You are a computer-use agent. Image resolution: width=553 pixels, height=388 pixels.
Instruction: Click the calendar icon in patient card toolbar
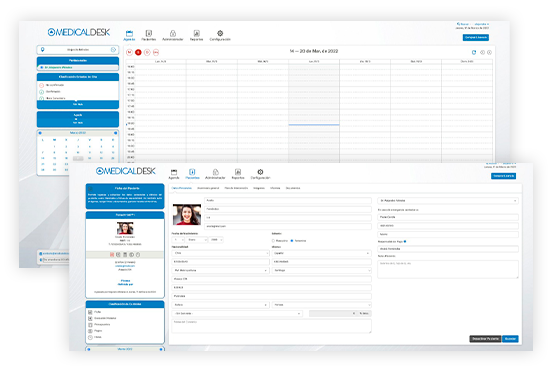[x=125, y=255]
